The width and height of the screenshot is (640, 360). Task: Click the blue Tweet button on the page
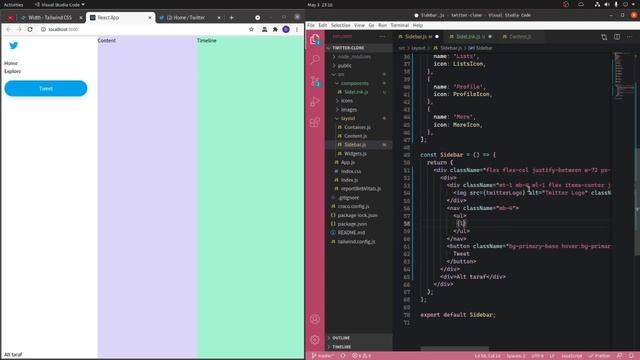click(x=46, y=89)
